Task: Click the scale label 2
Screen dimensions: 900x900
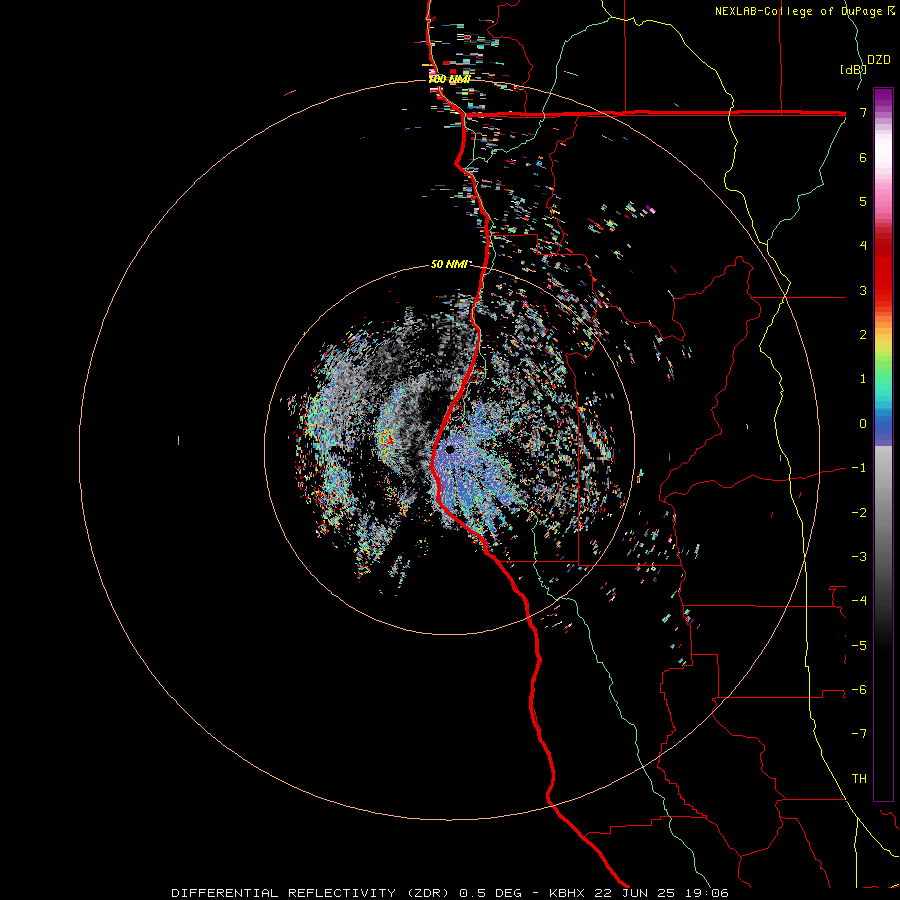Action: (x=863, y=335)
